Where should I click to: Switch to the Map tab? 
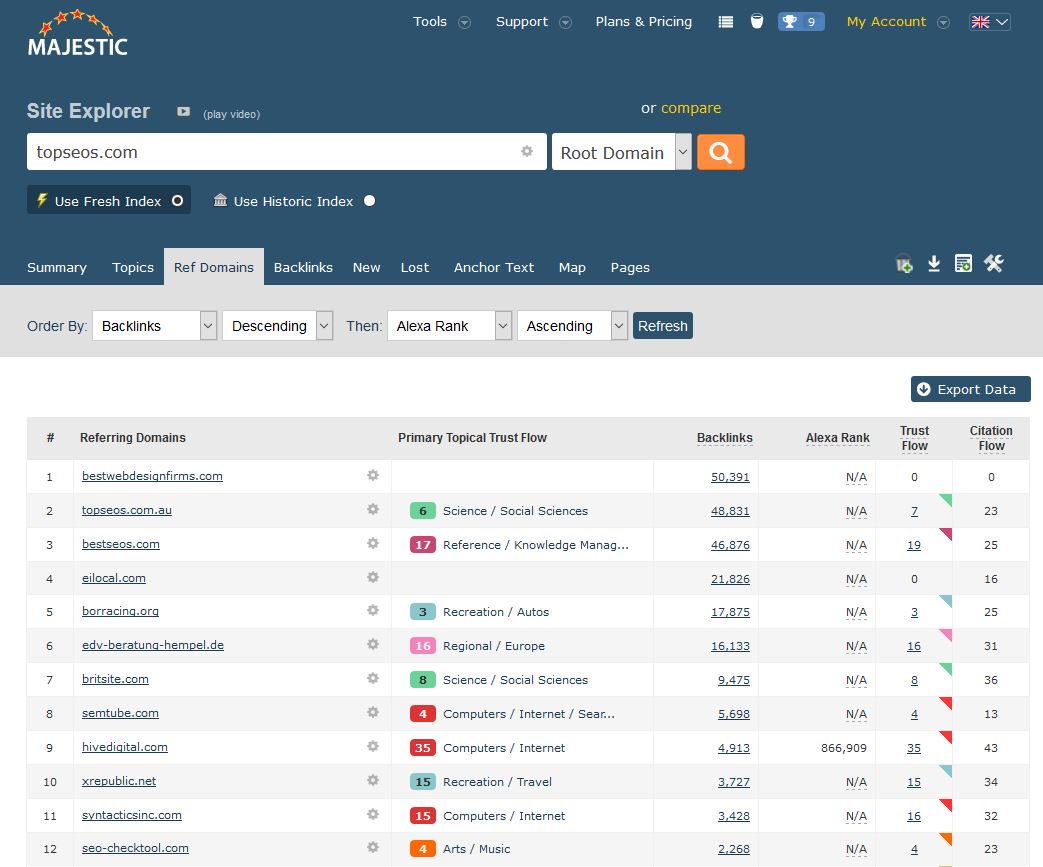tap(572, 267)
